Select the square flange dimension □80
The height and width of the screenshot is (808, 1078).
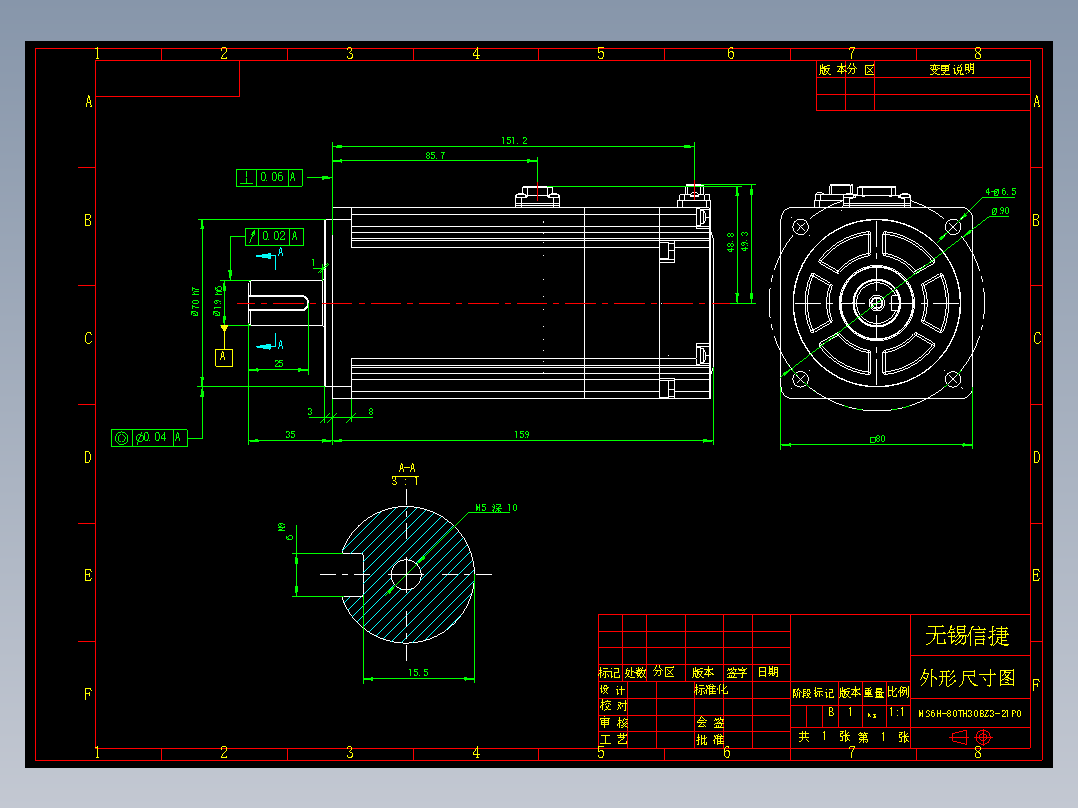tap(877, 436)
